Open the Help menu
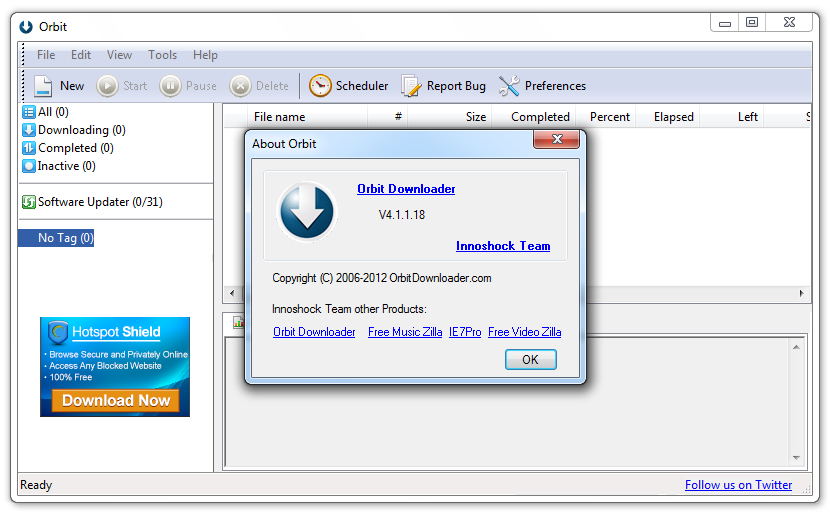The image size is (830, 517). 205,55
